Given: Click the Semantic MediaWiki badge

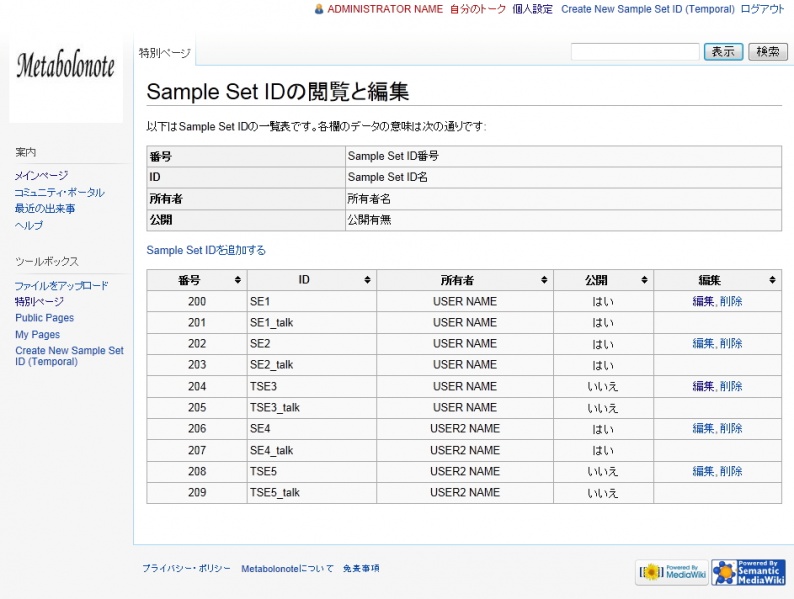Looking at the screenshot, I should [x=748, y=572].
